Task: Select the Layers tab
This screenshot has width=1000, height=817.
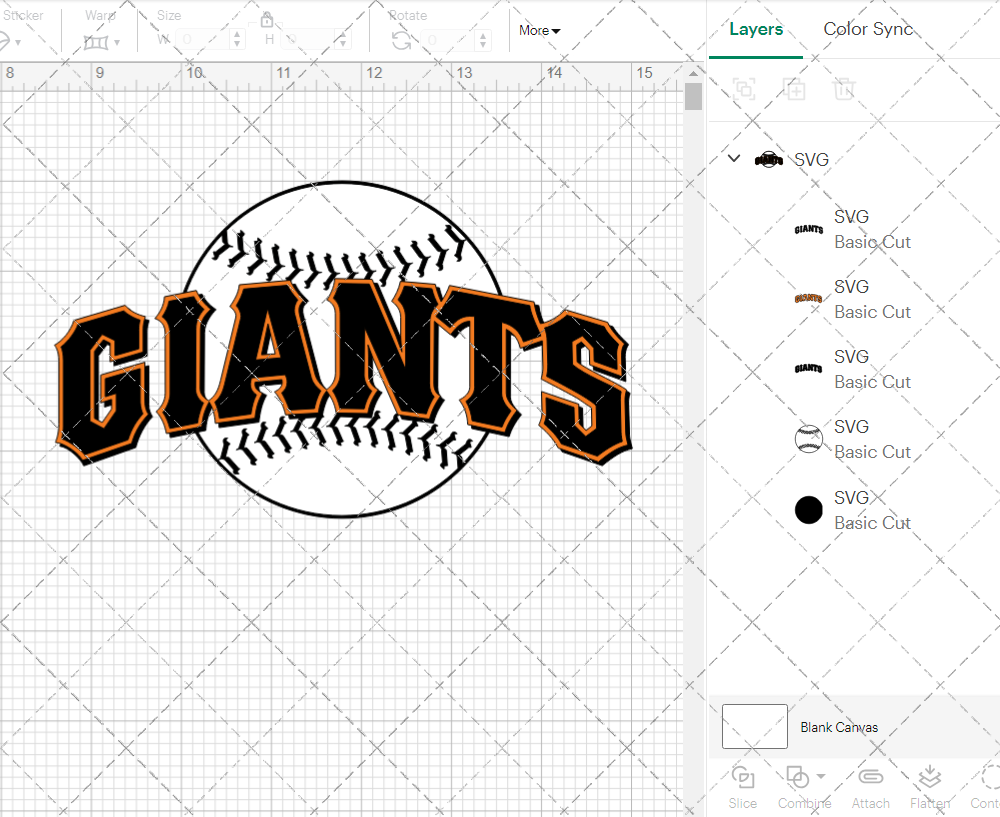Action: coord(756,29)
